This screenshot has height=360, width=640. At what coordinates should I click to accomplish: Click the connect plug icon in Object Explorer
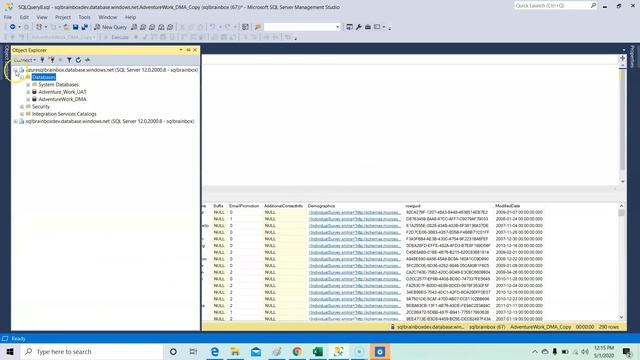click(x=42, y=60)
